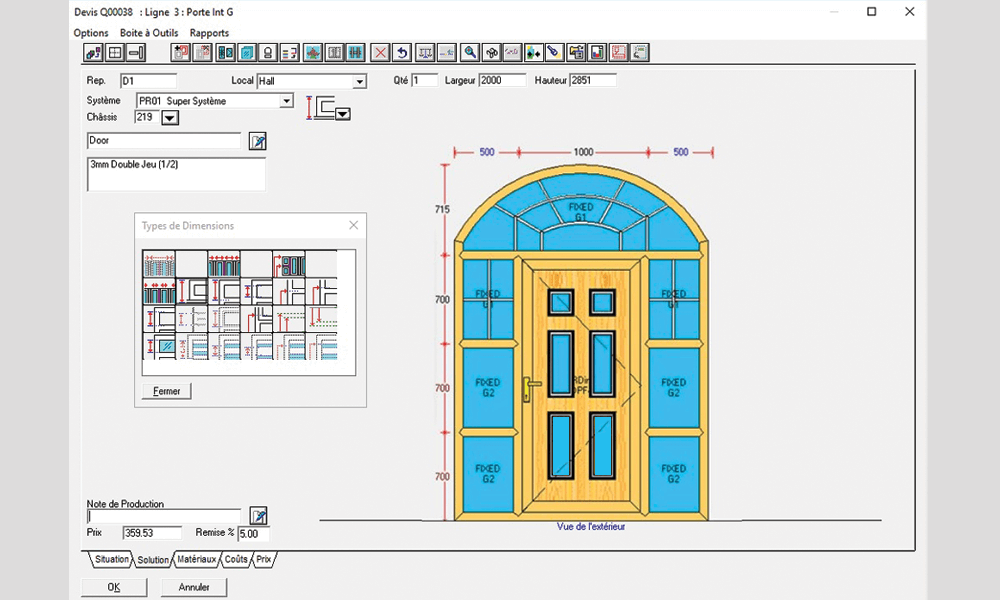Click the Hauteur field showing 2851
This screenshot has width=1000, height=600.
pyautogui.click(x=593, y=80)
